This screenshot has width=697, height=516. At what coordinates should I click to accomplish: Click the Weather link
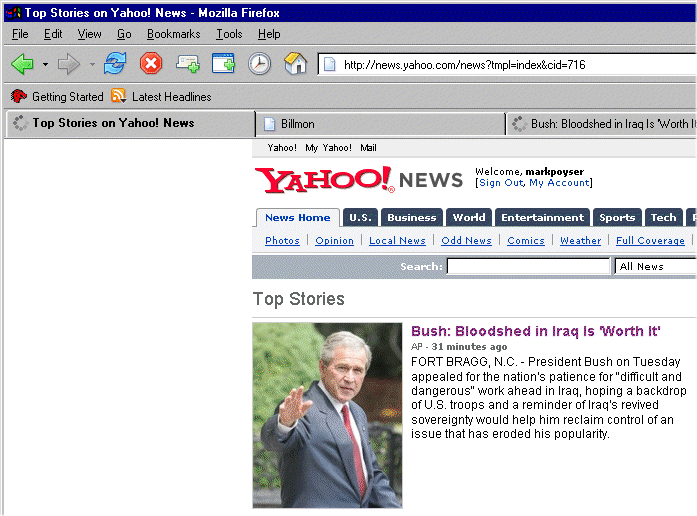tap(581, 241)
